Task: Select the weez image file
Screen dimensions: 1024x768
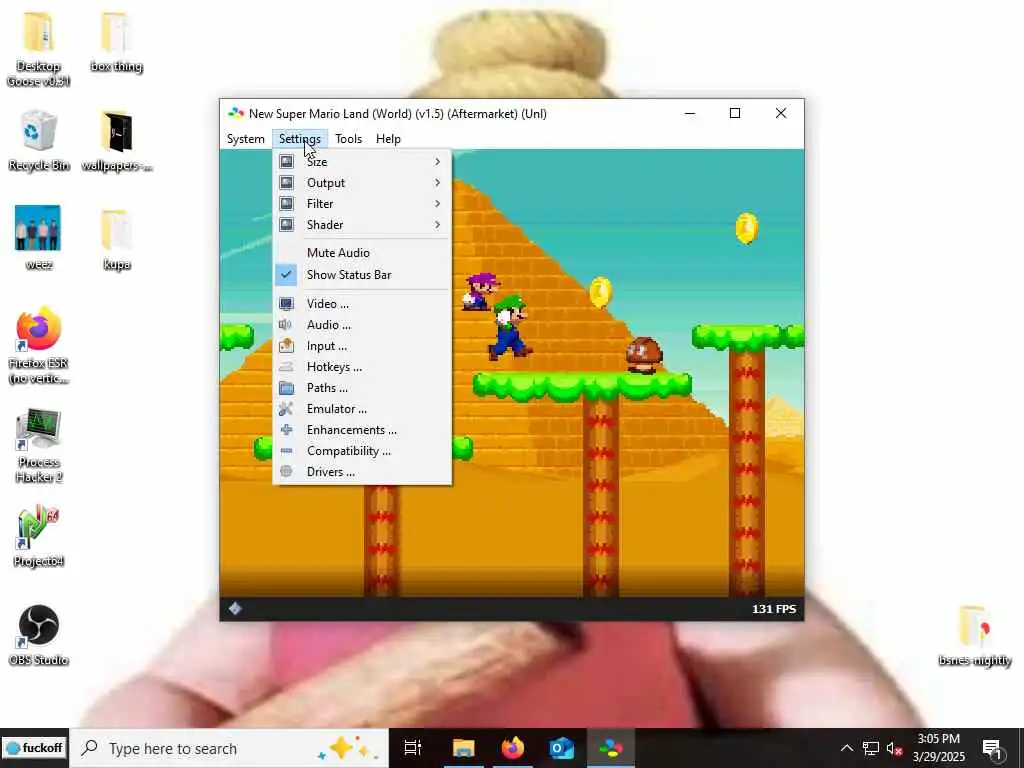Action: tap(39, 238)
